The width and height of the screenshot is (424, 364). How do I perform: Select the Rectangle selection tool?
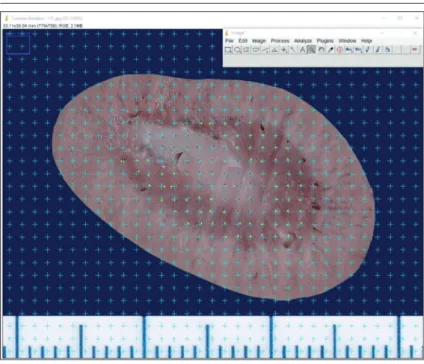click(228, 50)
